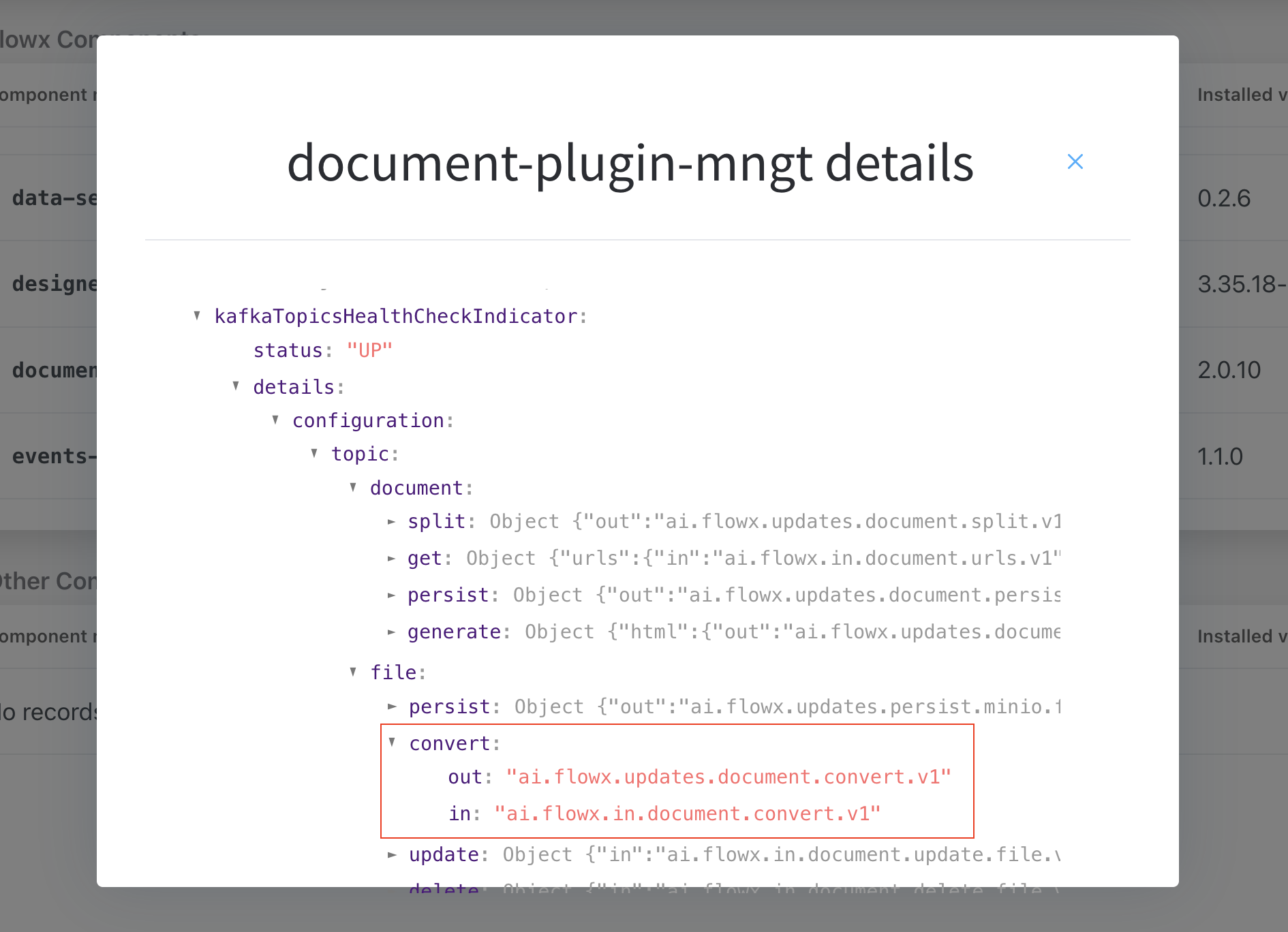Expand the get object arrow
The width and height of the screenshot is (1288, 932).
point(392,559)
